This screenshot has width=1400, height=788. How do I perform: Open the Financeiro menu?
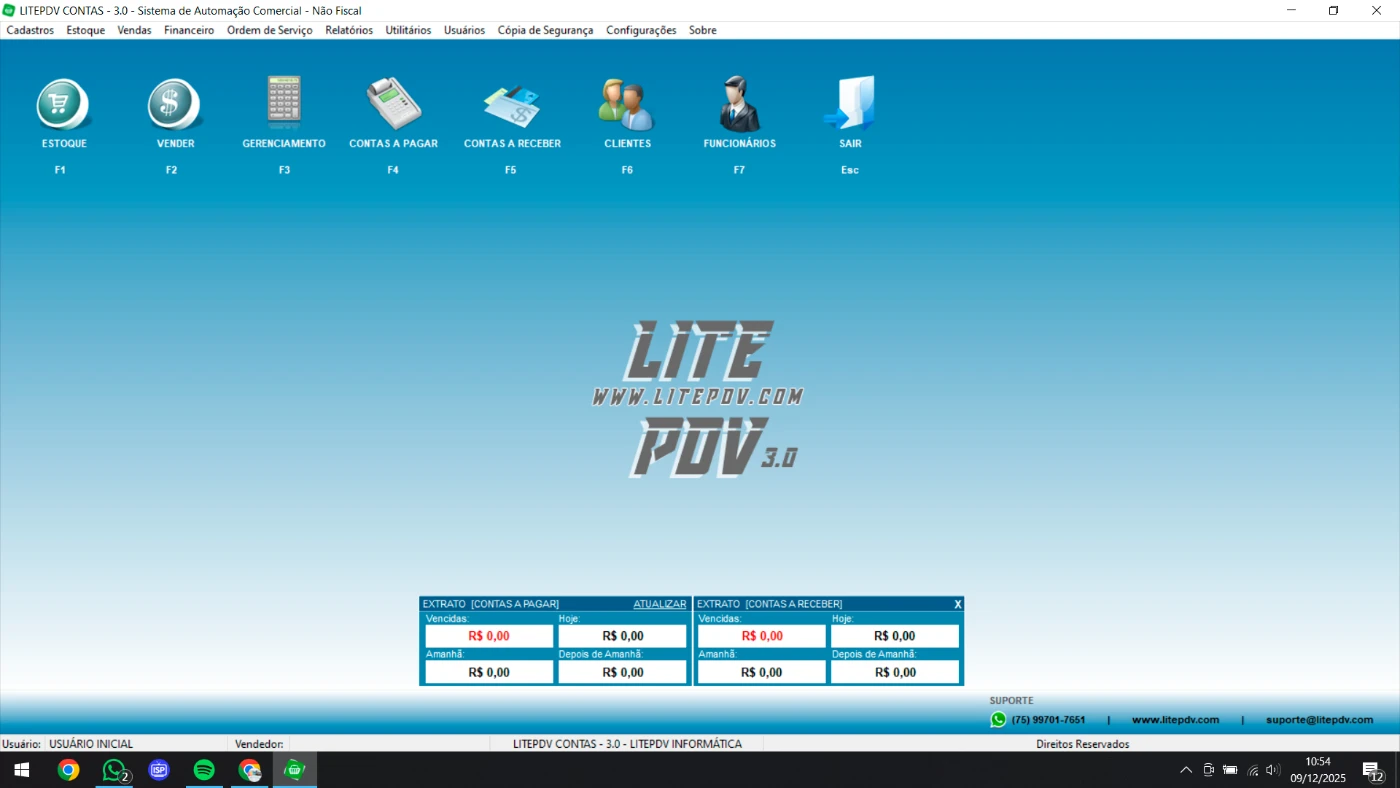coord(189,30)
